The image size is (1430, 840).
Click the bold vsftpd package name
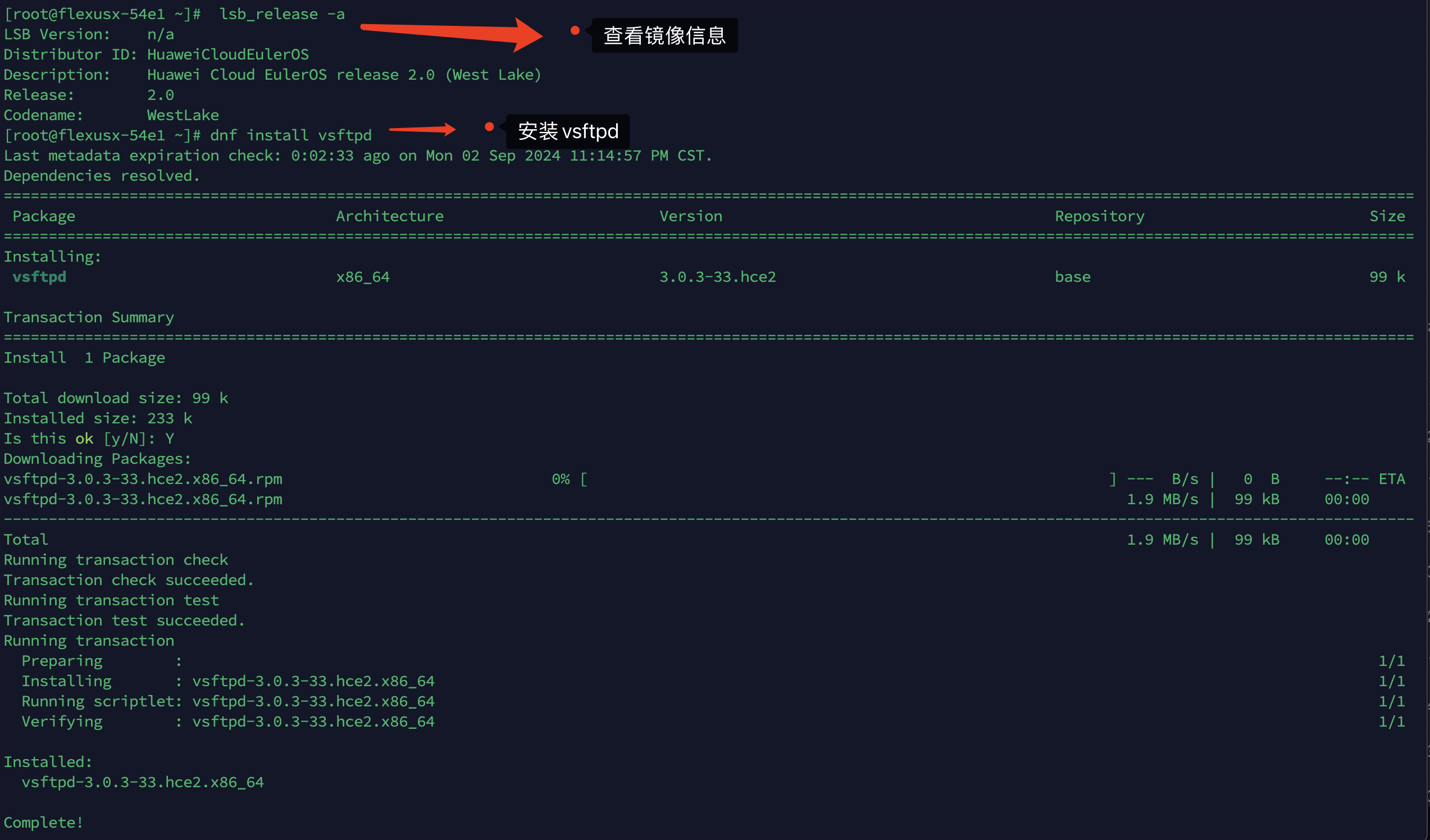tap(39, 277)
